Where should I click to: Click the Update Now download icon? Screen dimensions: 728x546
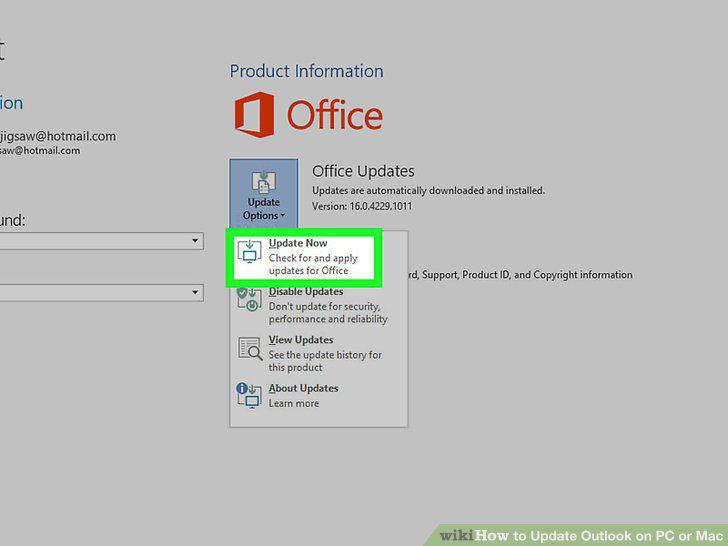point(249,252)
